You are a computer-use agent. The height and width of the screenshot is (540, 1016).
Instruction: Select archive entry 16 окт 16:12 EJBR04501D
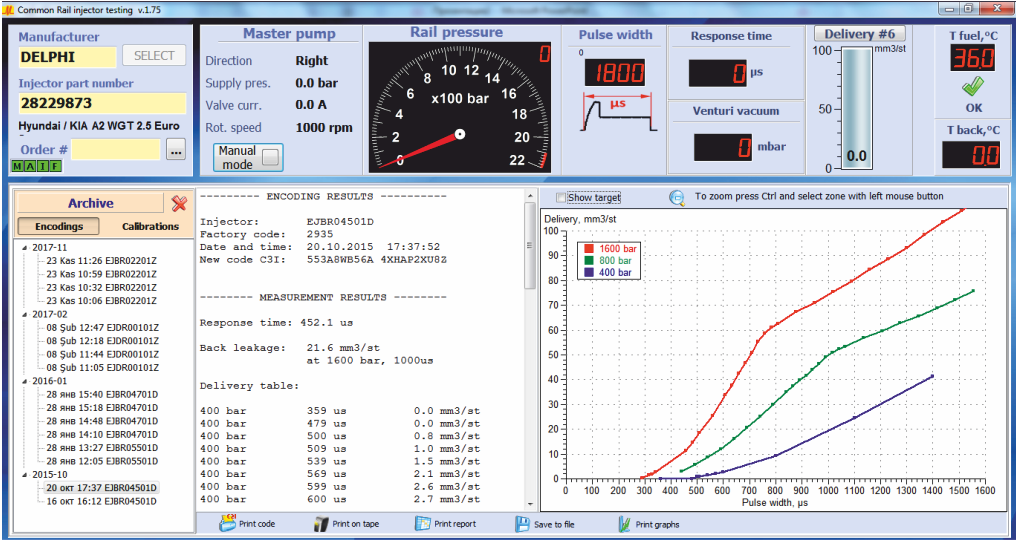pyautogui.click(x=102, y=502)
